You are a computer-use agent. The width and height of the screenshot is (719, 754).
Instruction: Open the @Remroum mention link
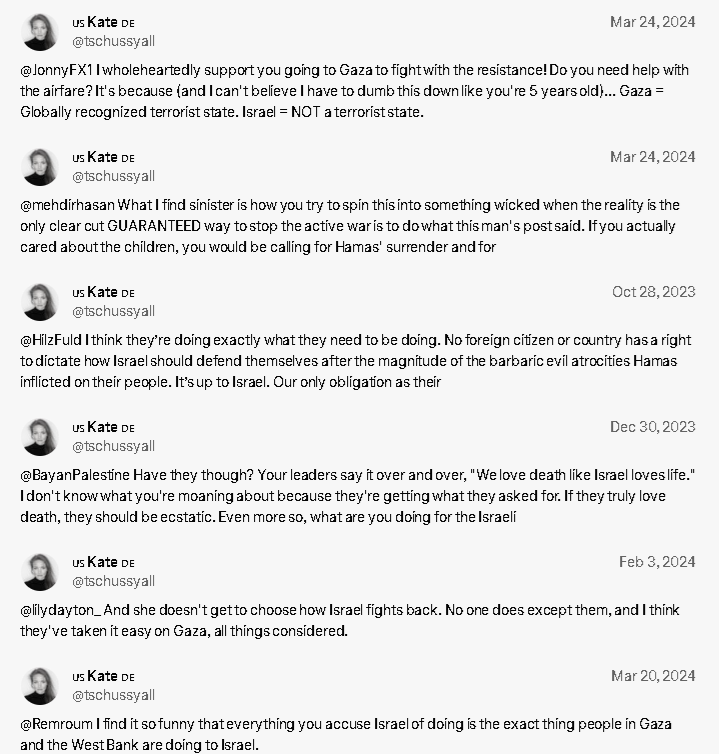pyautogui.click(x=56, y=725)
